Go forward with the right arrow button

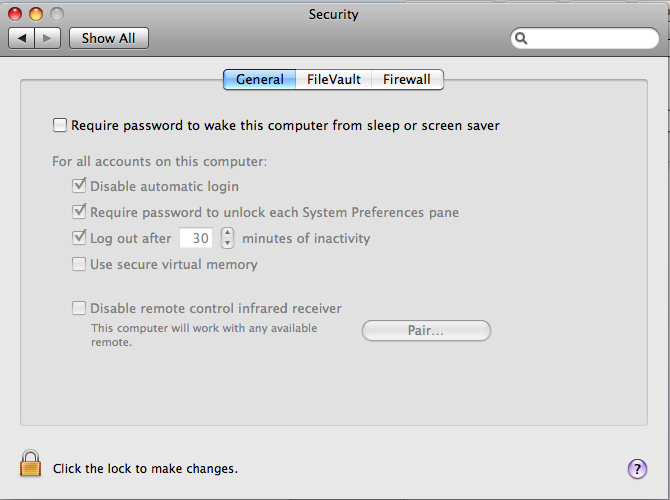[49, 38]
